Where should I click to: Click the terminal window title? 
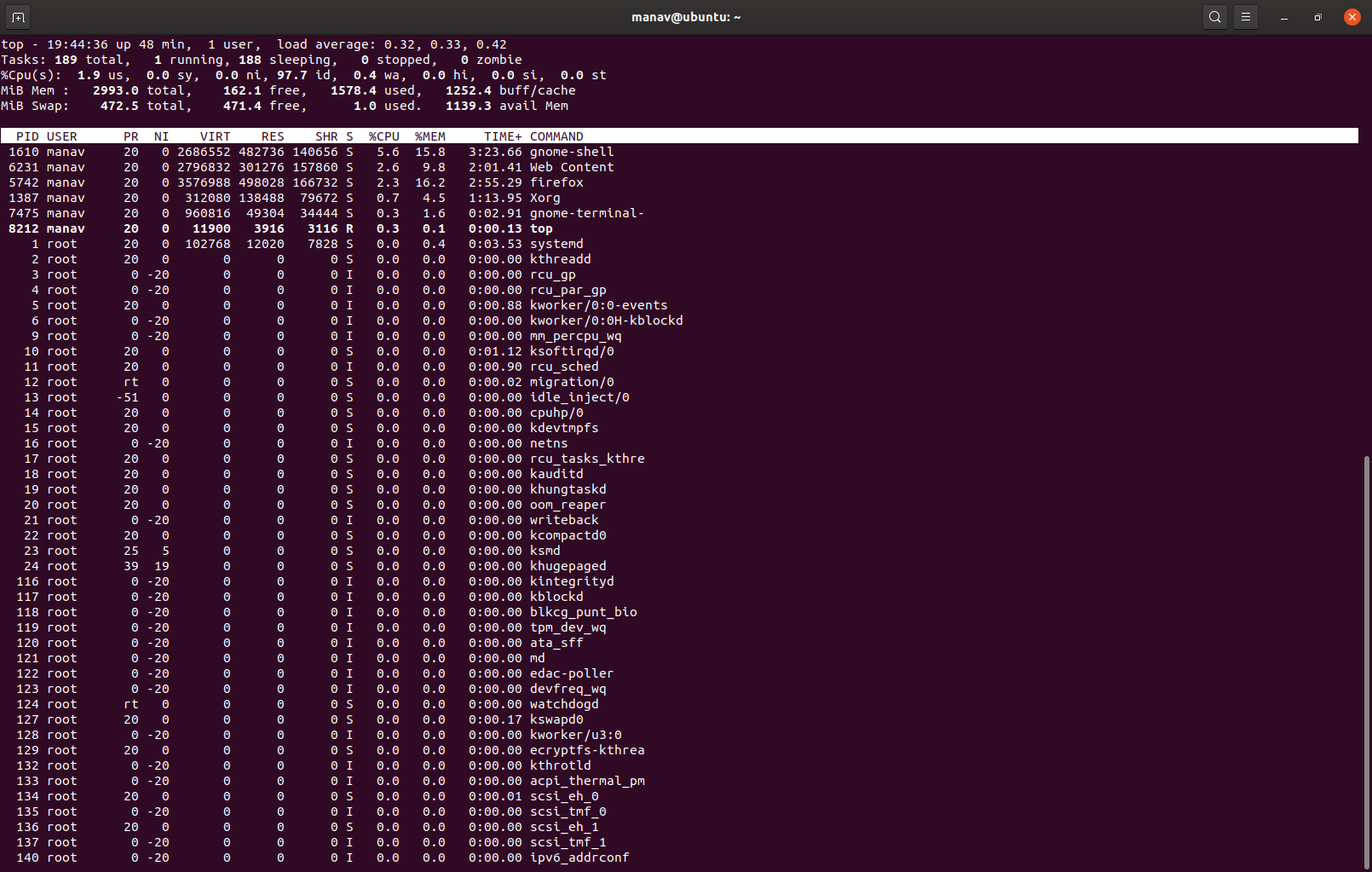[686, 16]
